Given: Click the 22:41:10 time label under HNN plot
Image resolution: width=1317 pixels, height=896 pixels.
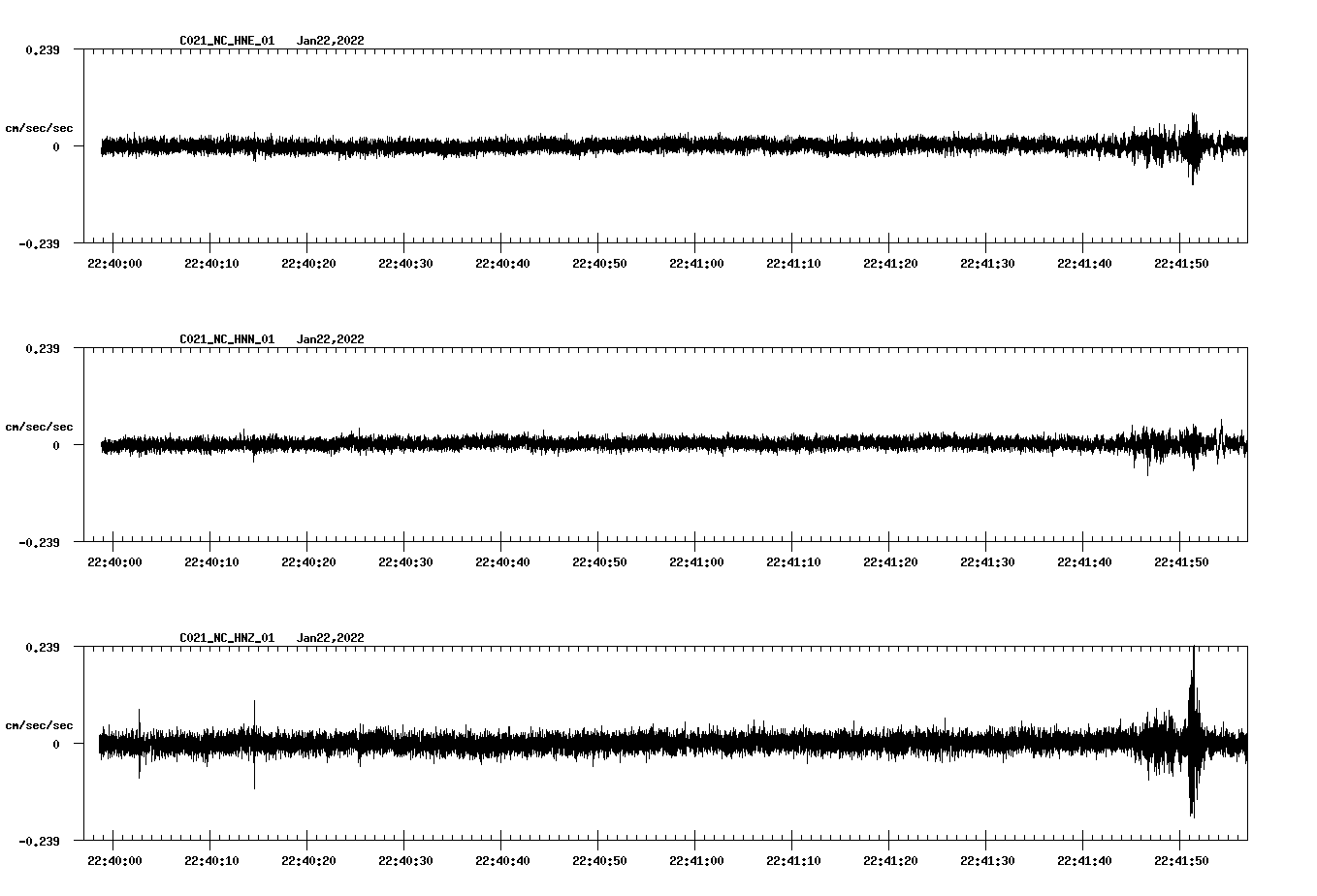Looking at the screenshot, I should [x=793, y=562].
